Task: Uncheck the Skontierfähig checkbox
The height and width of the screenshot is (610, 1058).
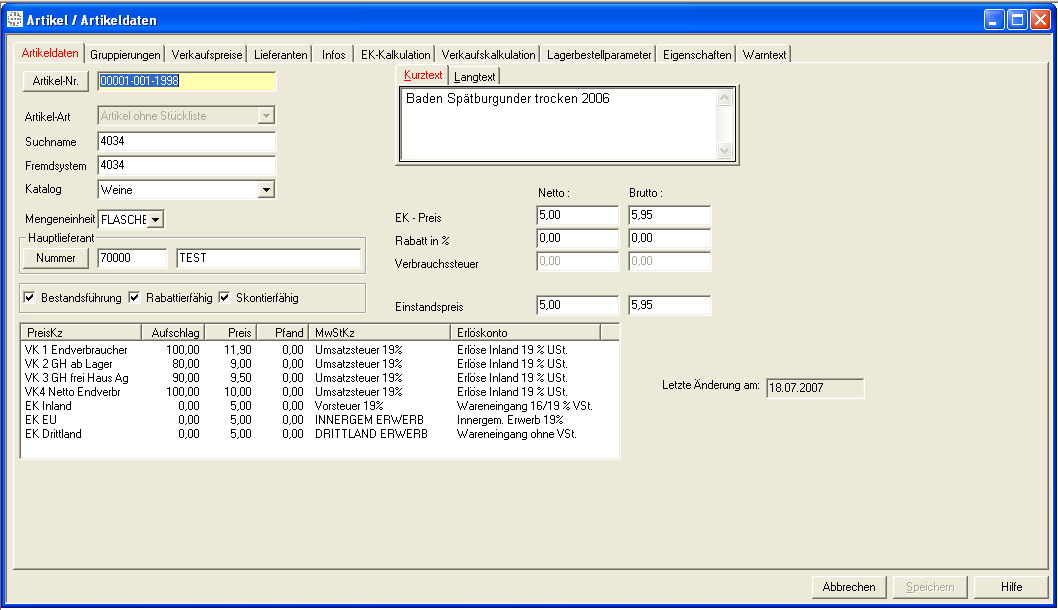Action: click(224, 298)
